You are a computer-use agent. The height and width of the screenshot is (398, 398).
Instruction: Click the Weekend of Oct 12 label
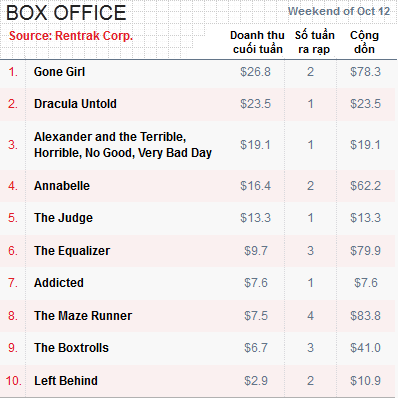pyautogui.click(x=339, y=11)
